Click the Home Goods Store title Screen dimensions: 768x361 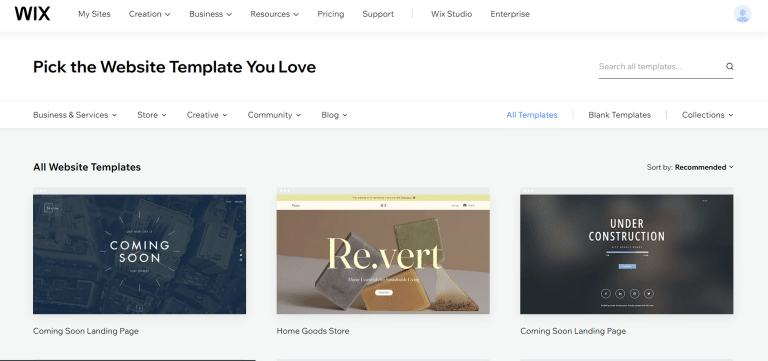pyautogui.click(x=313, y=331)
